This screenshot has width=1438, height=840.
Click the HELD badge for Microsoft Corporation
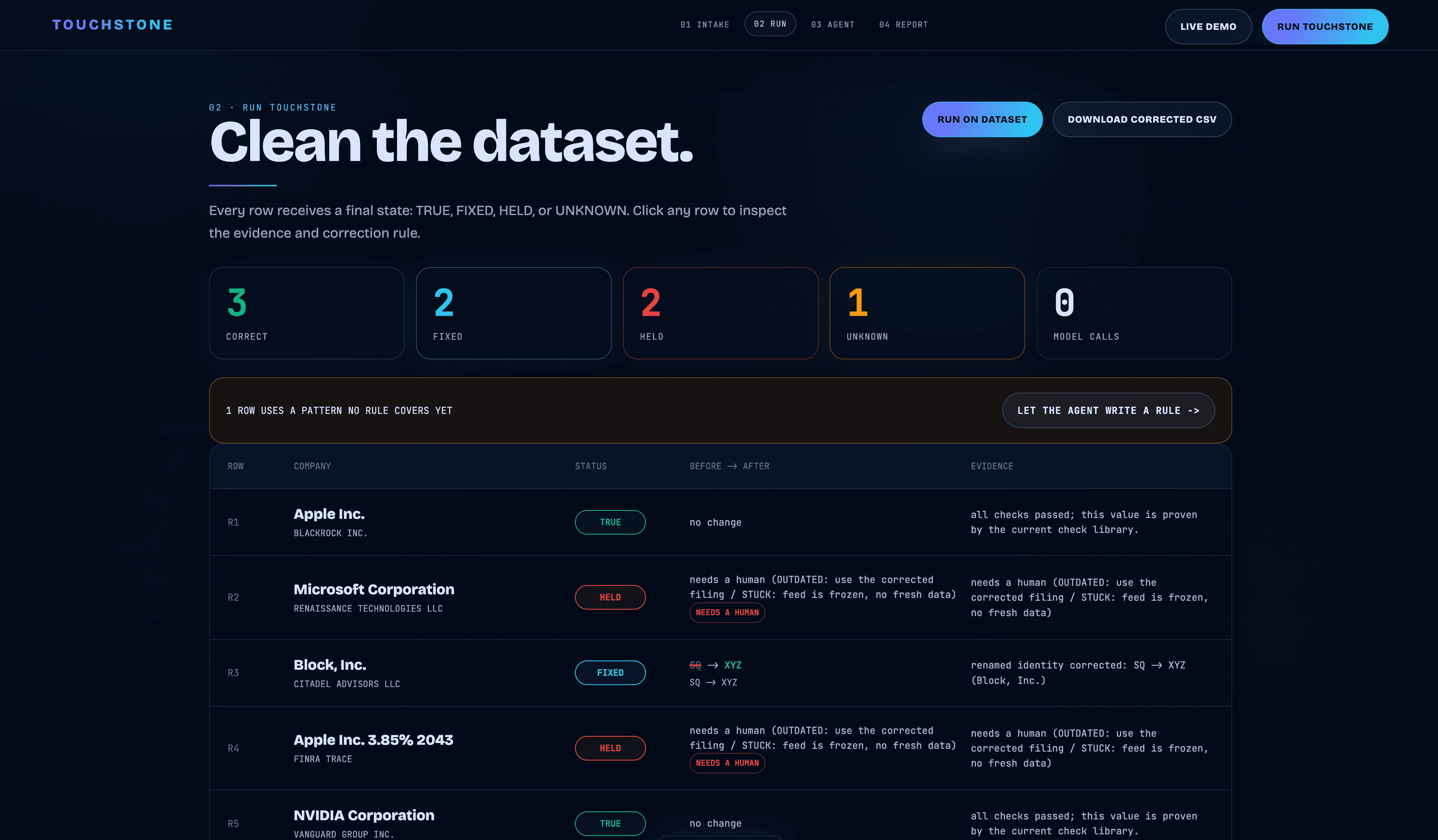610,598
